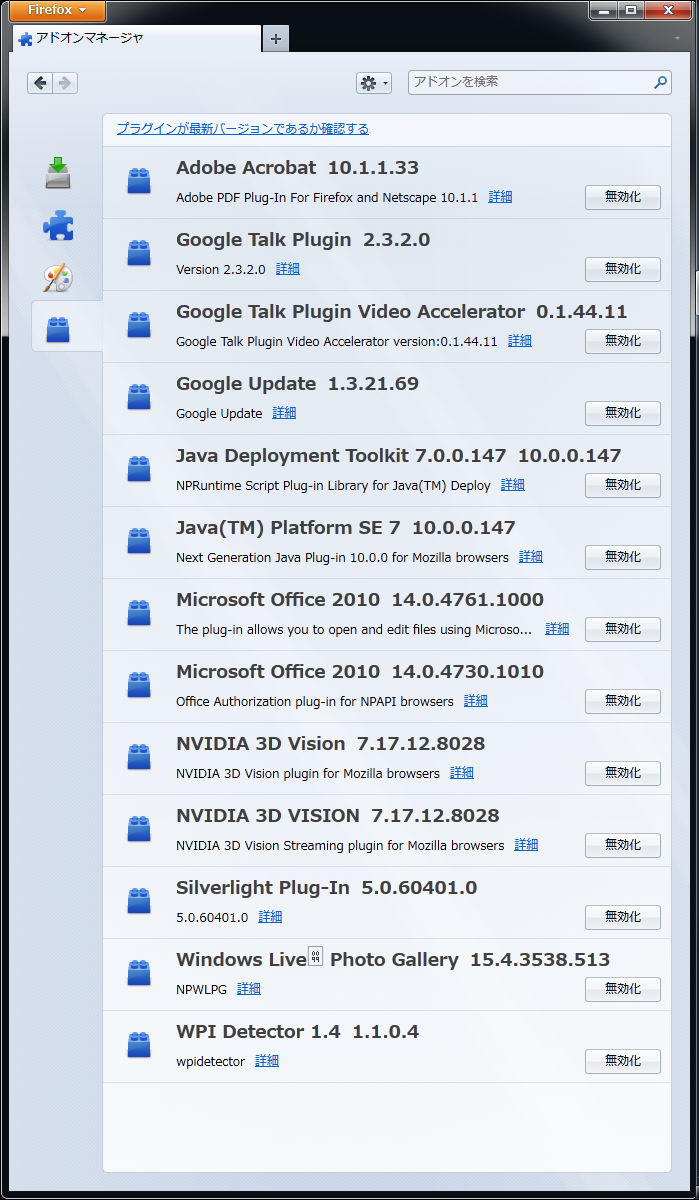
Task: Disable the Adobe Acrobat plugin
Action: click(x=622, y=198)
